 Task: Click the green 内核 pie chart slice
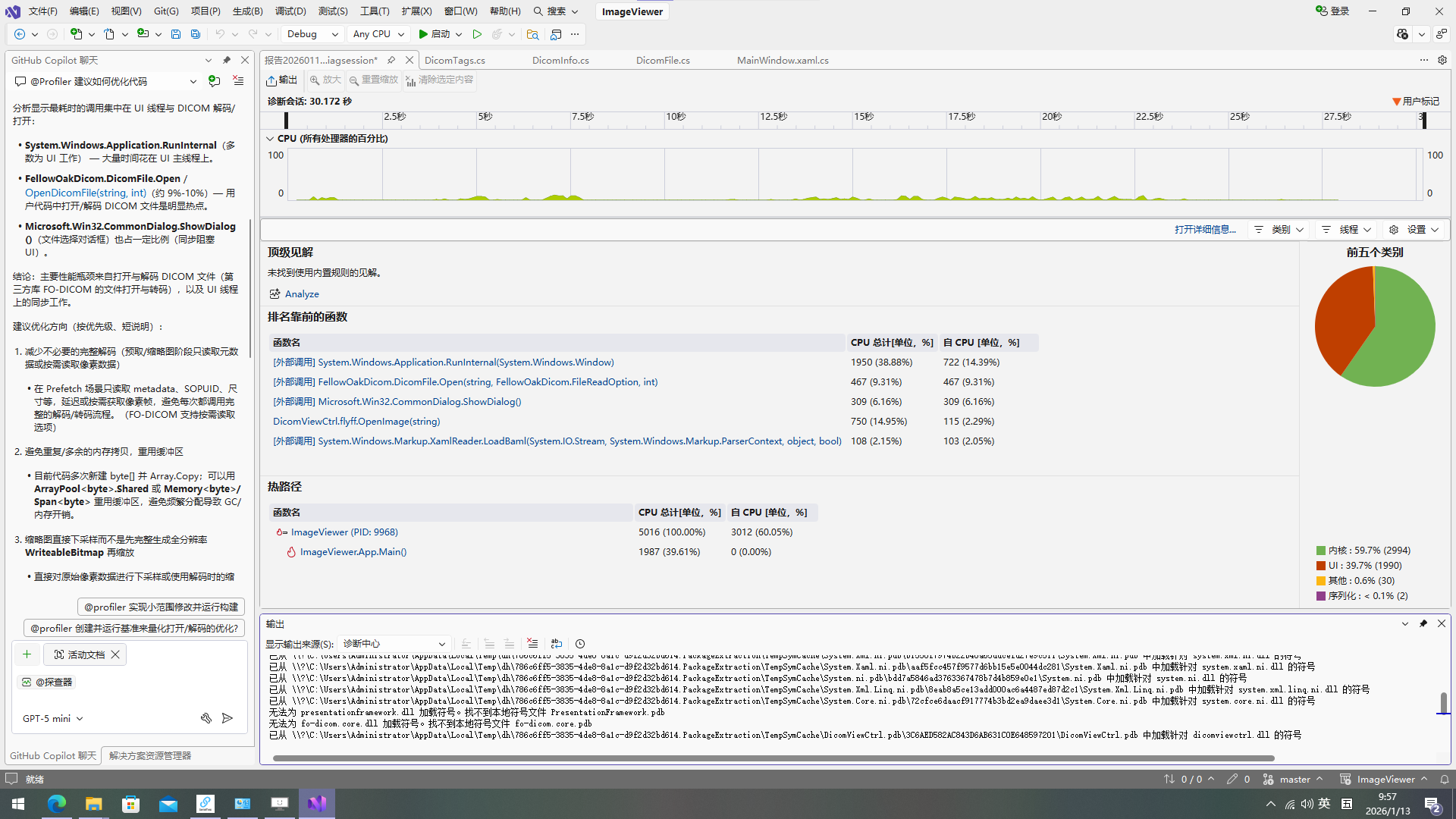(x=1401, y=334)
